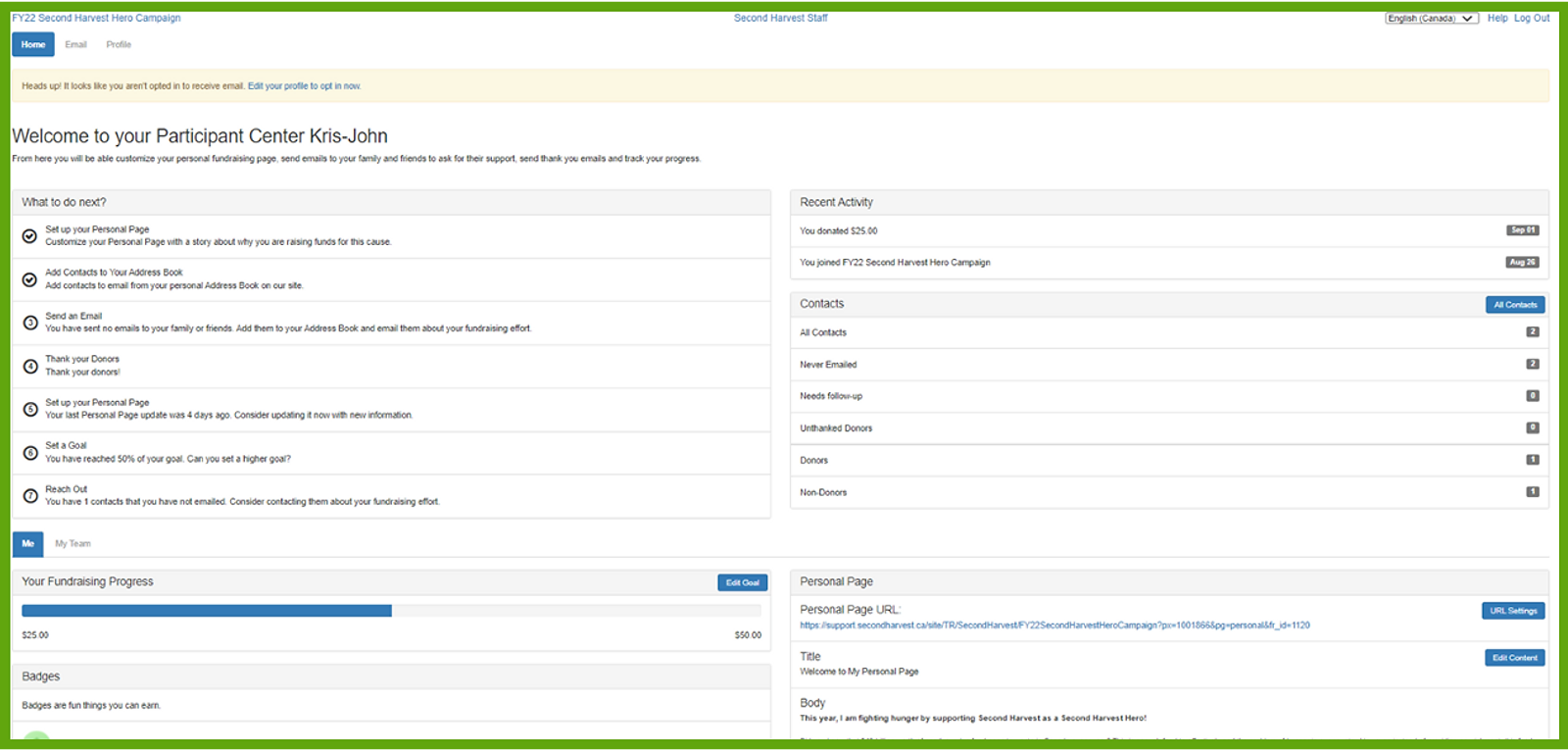Select the Never Emailed contacts row
The width and height of the screenshot is (1568, 750).
(x=1169, y=365)
